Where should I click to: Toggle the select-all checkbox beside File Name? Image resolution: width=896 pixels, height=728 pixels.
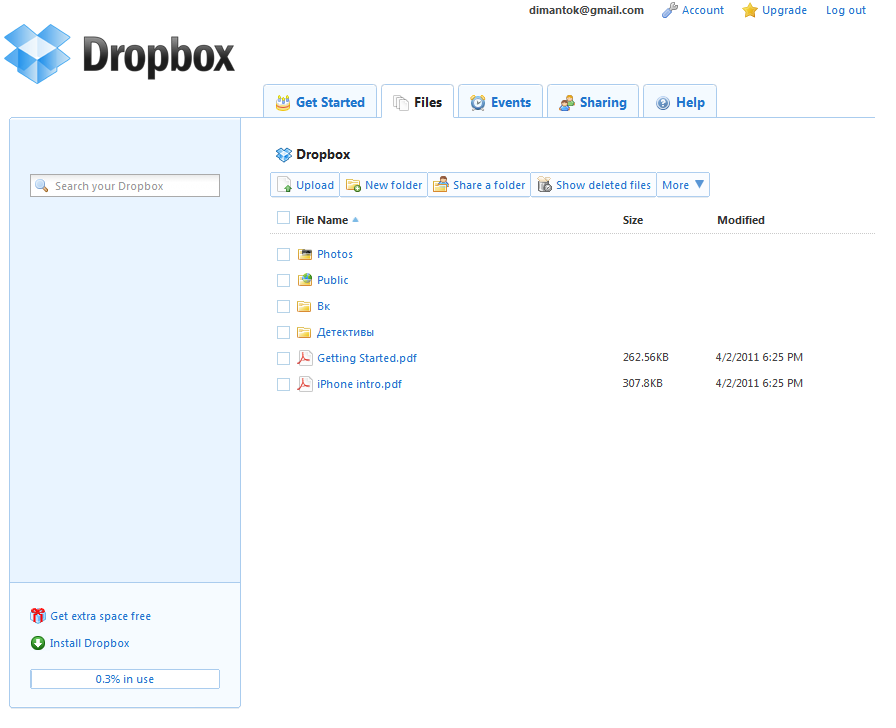(x=283, y=219)
